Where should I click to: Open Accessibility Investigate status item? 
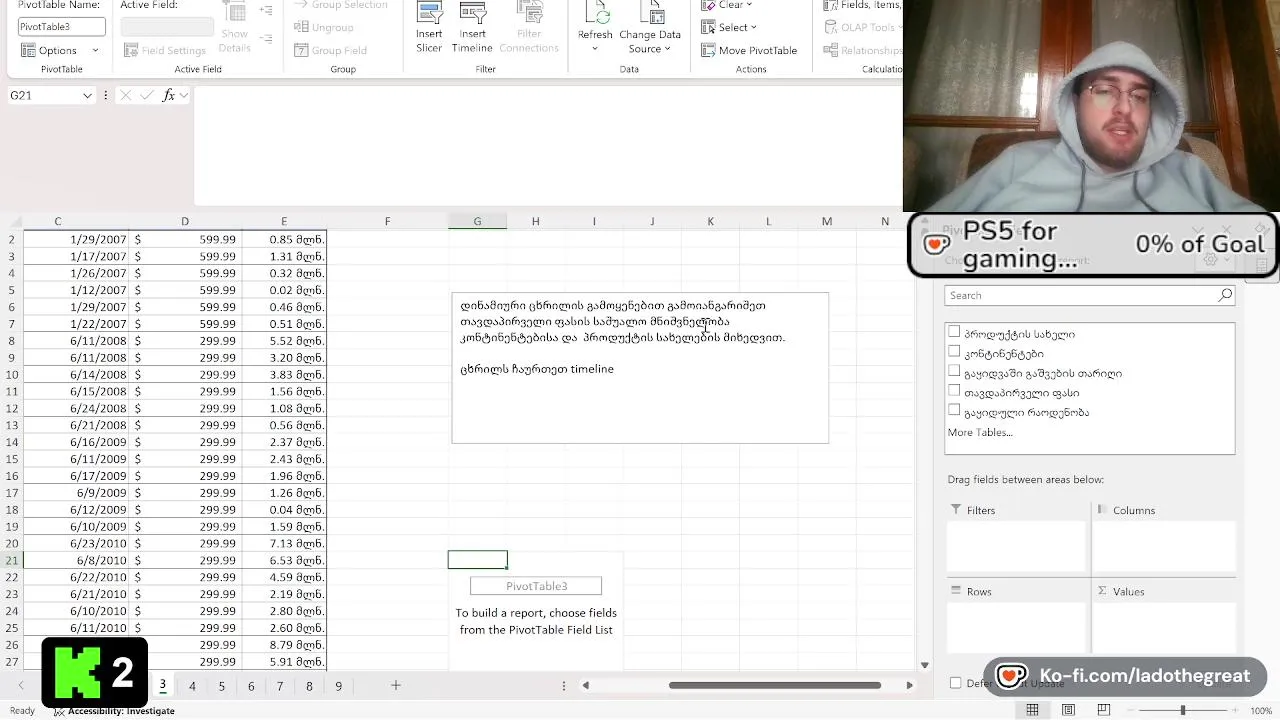(114, 711)
